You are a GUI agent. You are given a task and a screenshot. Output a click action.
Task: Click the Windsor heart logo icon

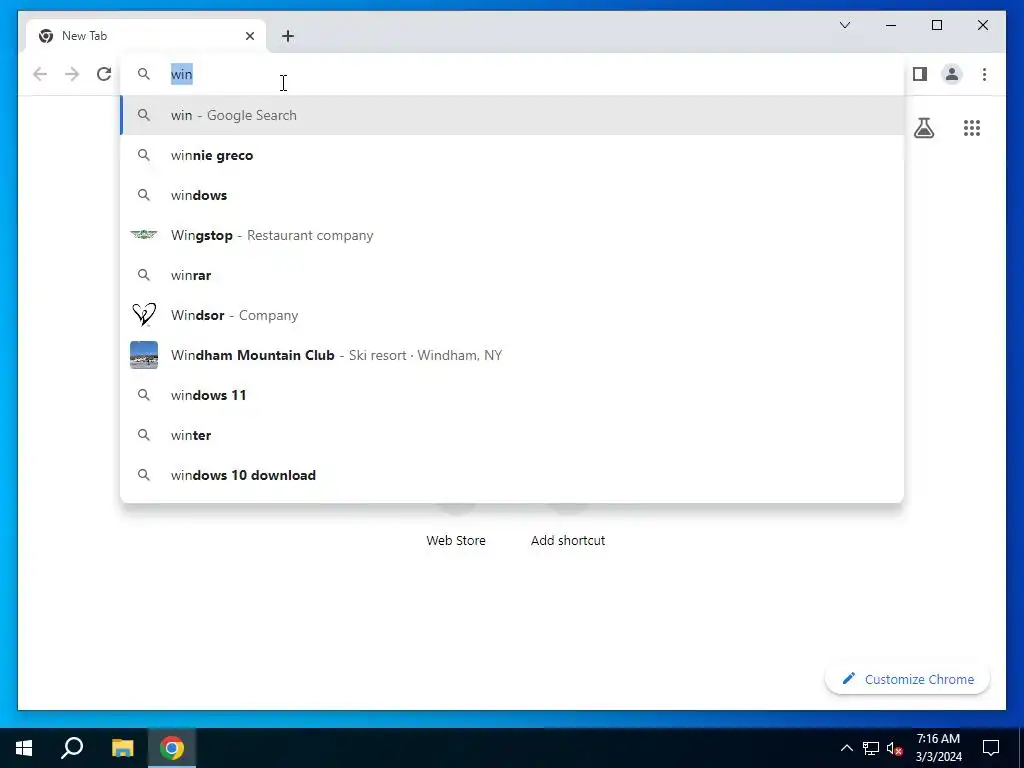click(x=144, y=315)
